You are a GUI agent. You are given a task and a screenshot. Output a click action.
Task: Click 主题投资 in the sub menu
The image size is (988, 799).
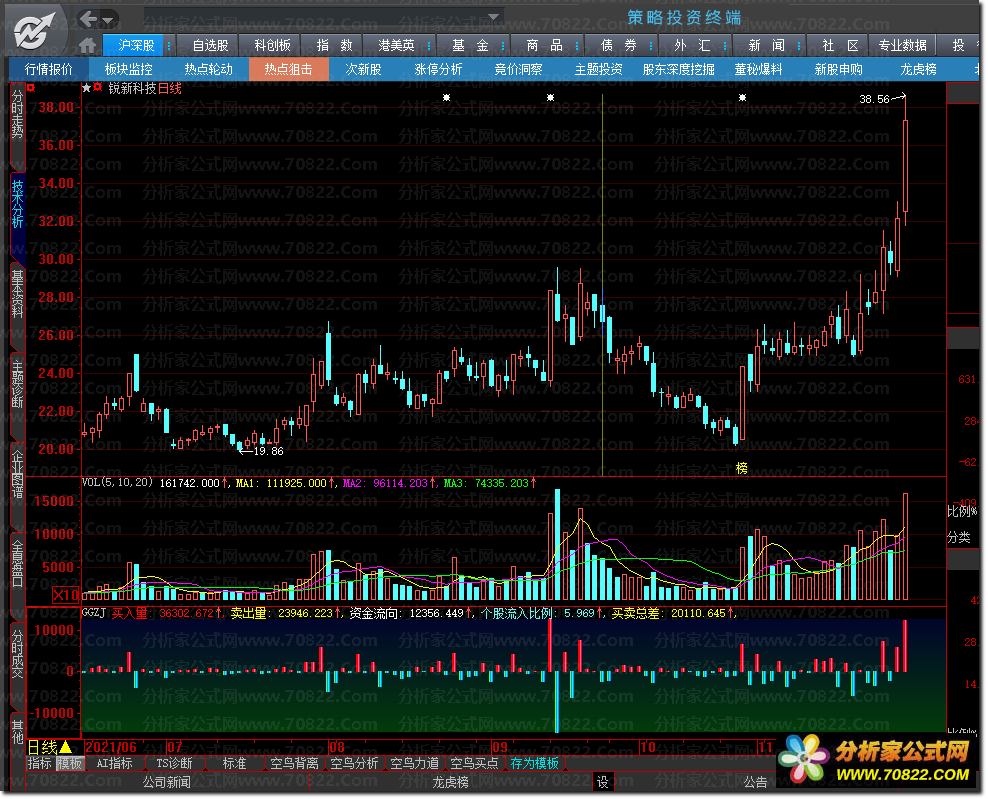pos(598,69)
